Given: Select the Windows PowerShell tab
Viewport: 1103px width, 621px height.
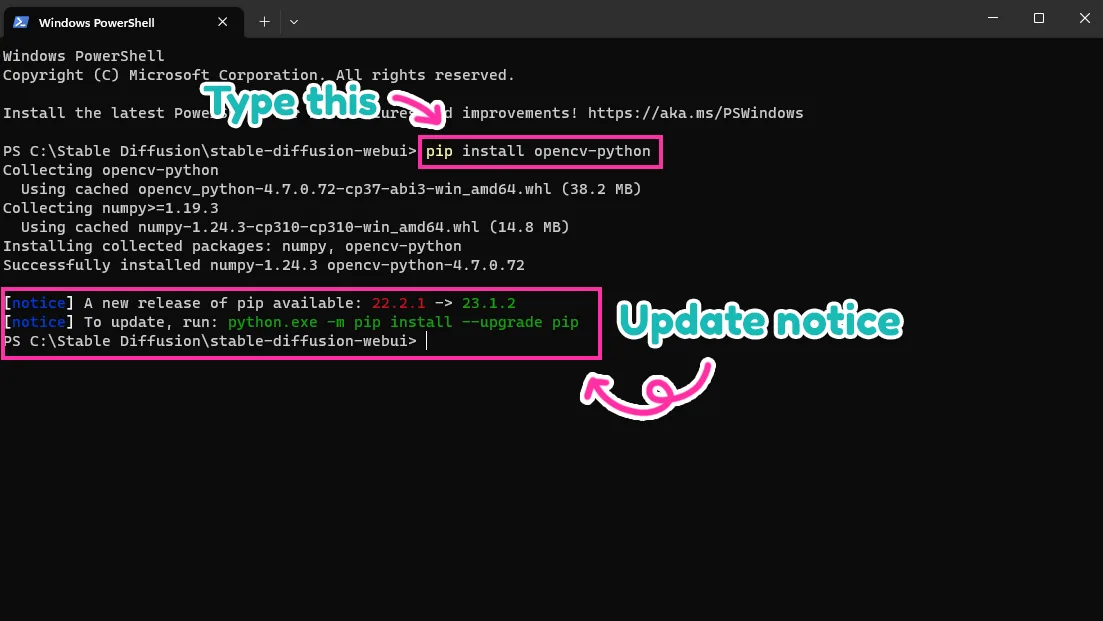Looking at the screenshot, I should [123, 22].
